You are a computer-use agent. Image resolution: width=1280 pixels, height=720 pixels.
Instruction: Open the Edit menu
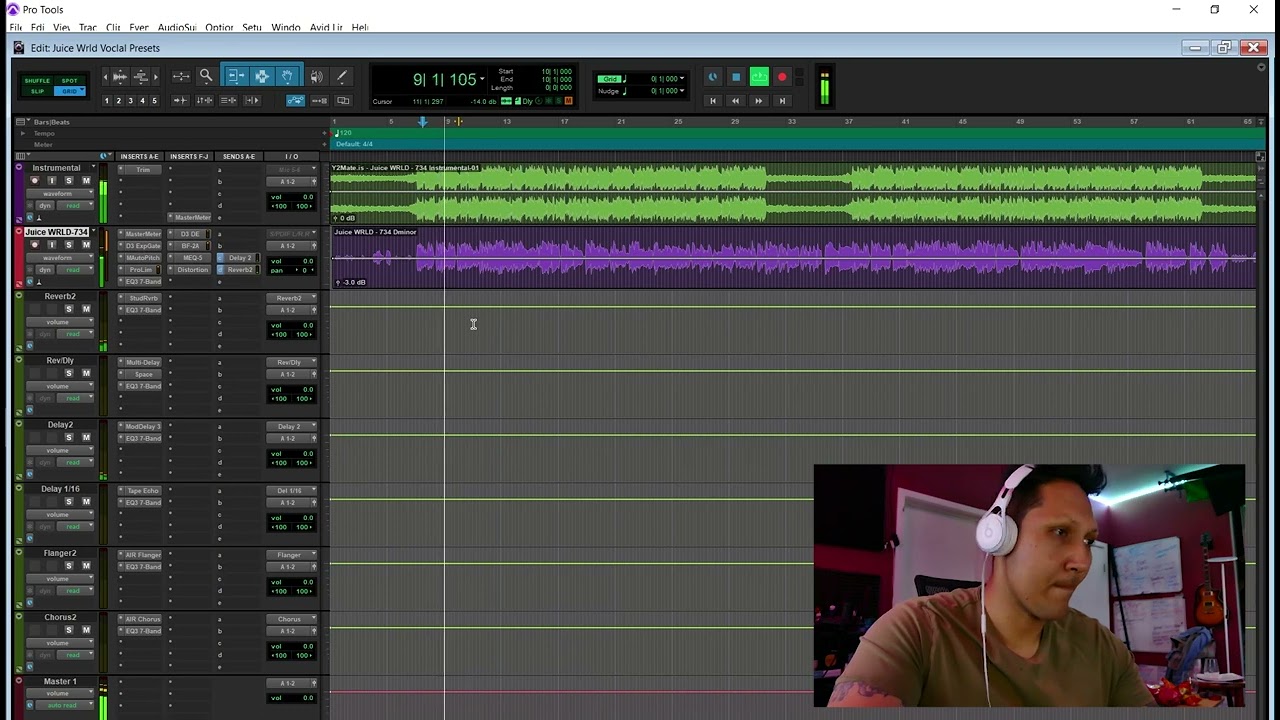click(x=37, y=28)
